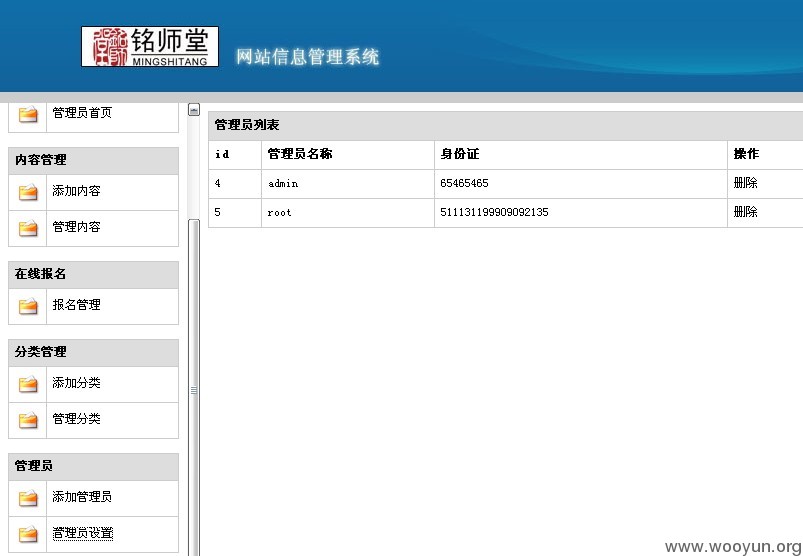Image resolution: width=803 pixels, height=556 pixels.
Task: Collapse the 在线报名 section header
Action: click(93, 274)
